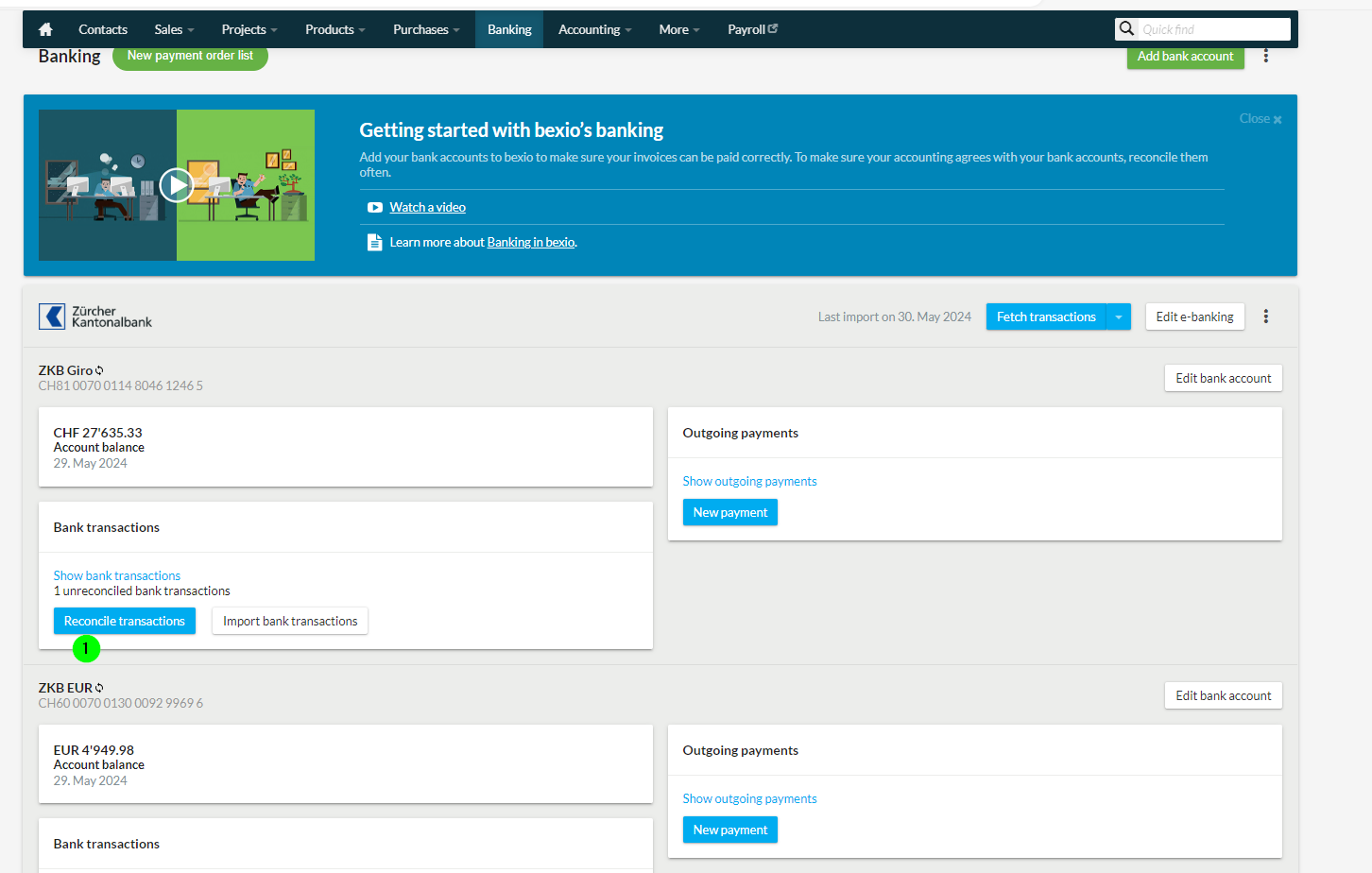
Task: Go to the home icon in navbar
Action: [x=45, y=29]
